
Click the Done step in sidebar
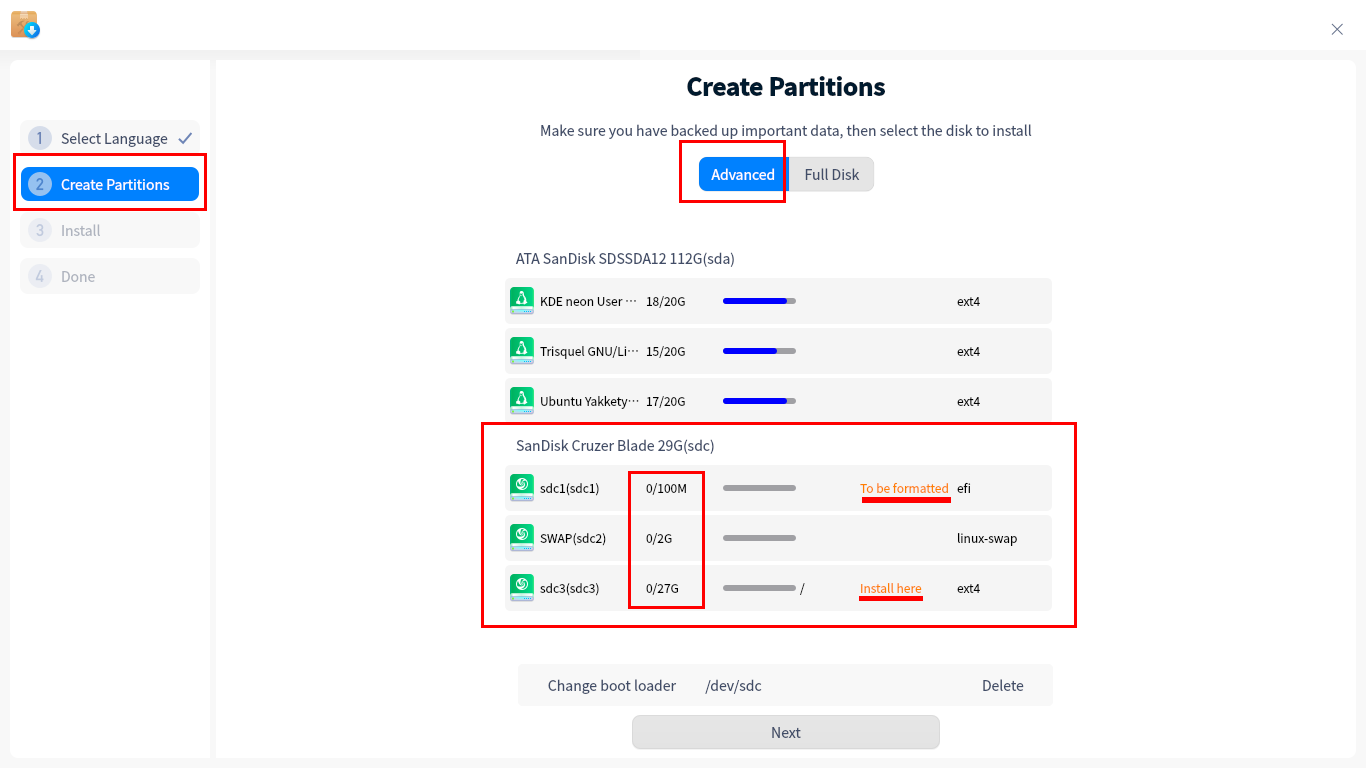coord(110,276)
